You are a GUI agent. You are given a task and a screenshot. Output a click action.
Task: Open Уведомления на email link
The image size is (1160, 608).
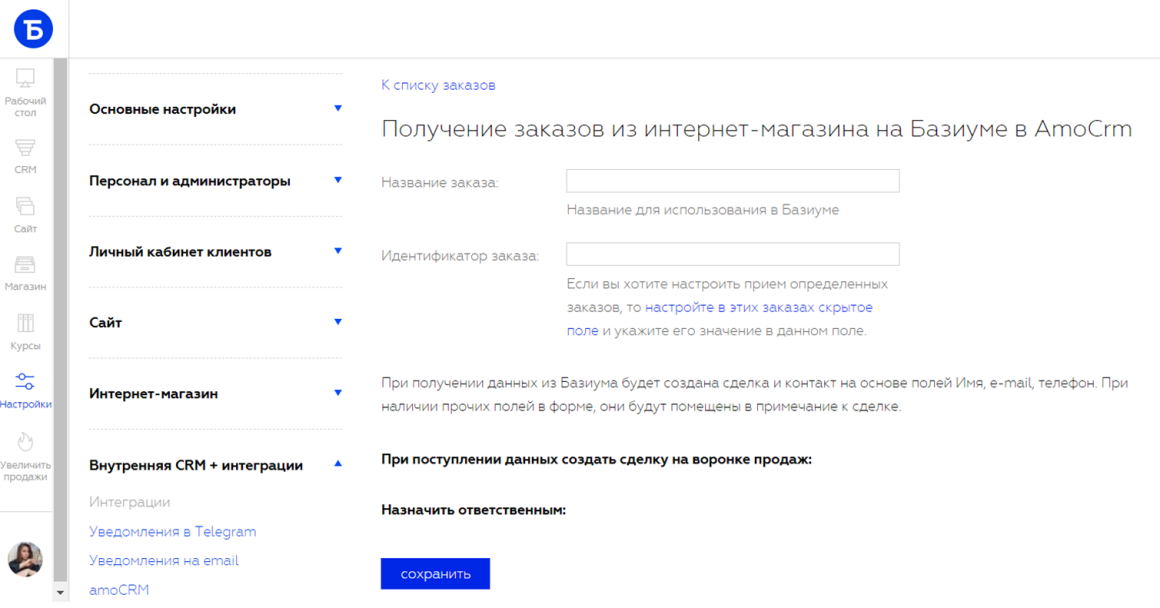[x=163, y=561]
